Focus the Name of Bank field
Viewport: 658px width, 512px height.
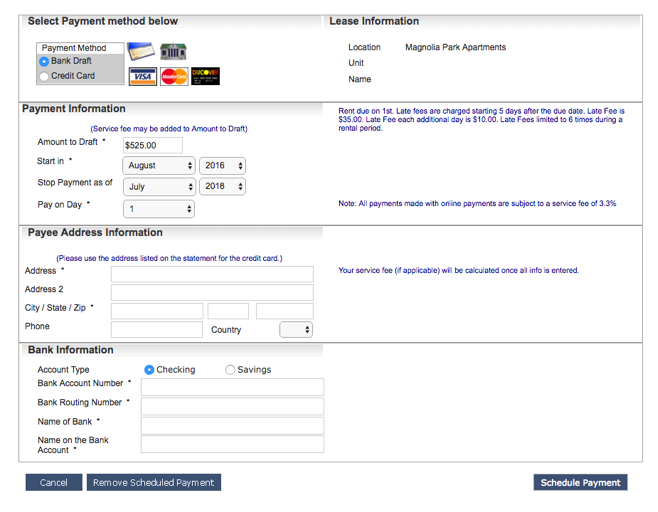(x=232, y=425)
